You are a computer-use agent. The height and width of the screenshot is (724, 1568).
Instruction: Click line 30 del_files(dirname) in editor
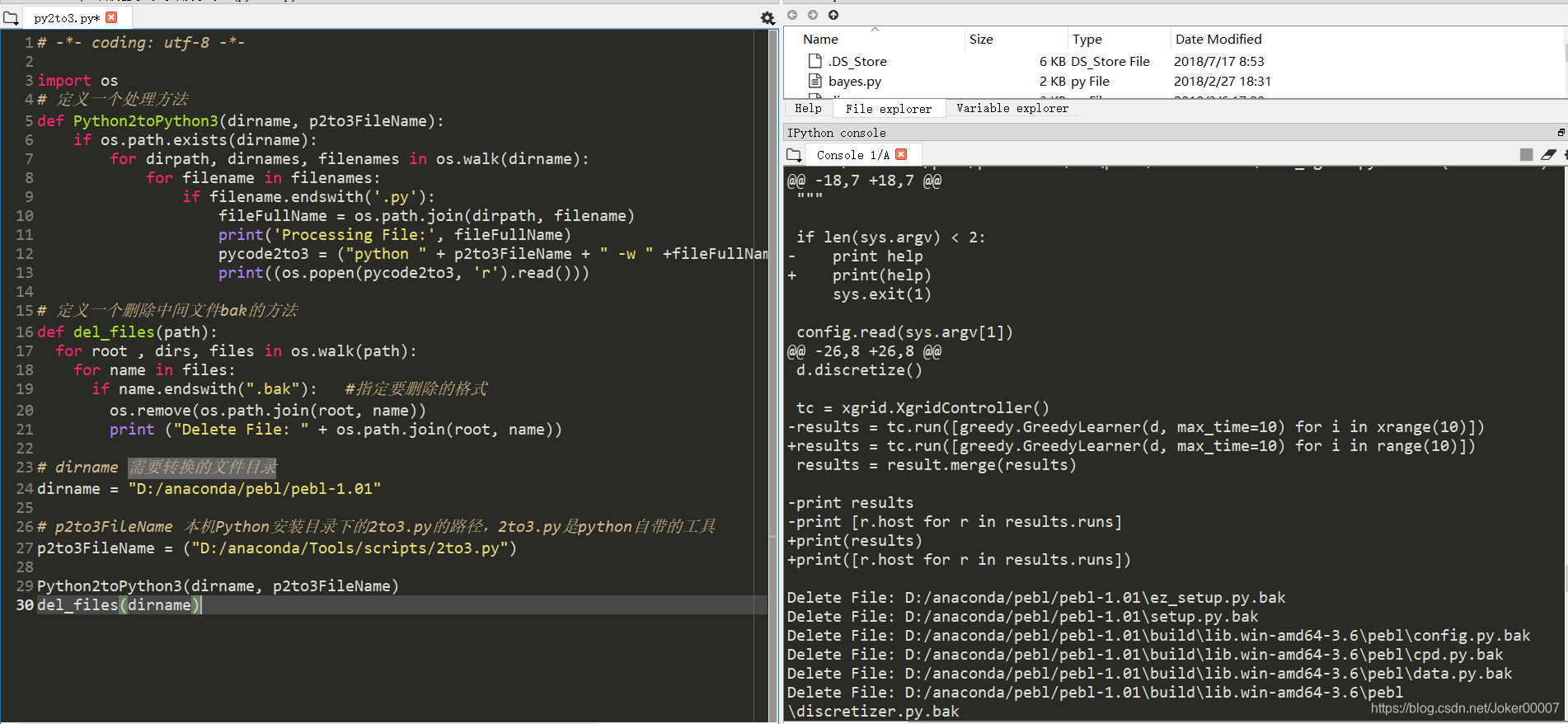click(120, 604)
